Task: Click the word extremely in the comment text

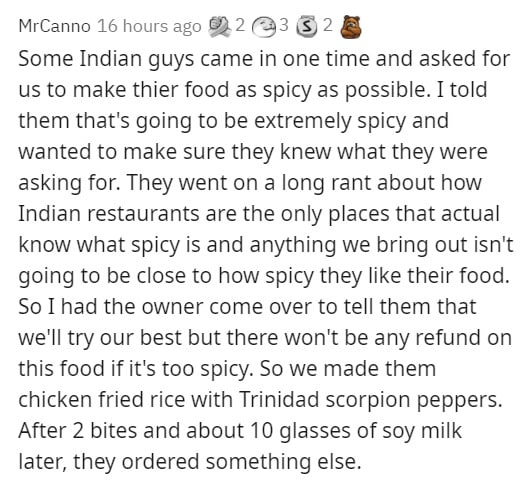Action: [302, 122]
